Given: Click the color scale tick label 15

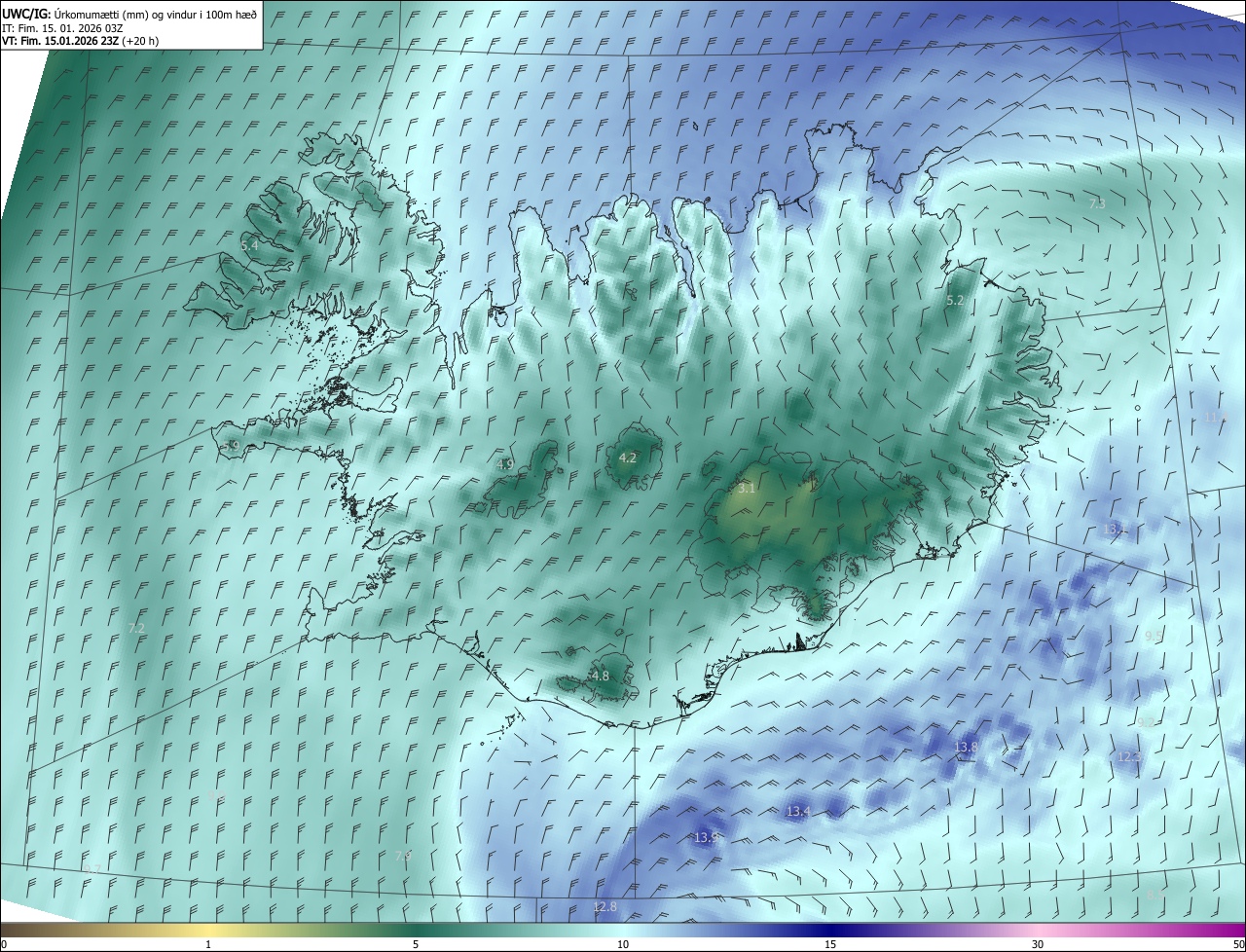Looking at the screenshot, I should (830, 944).
